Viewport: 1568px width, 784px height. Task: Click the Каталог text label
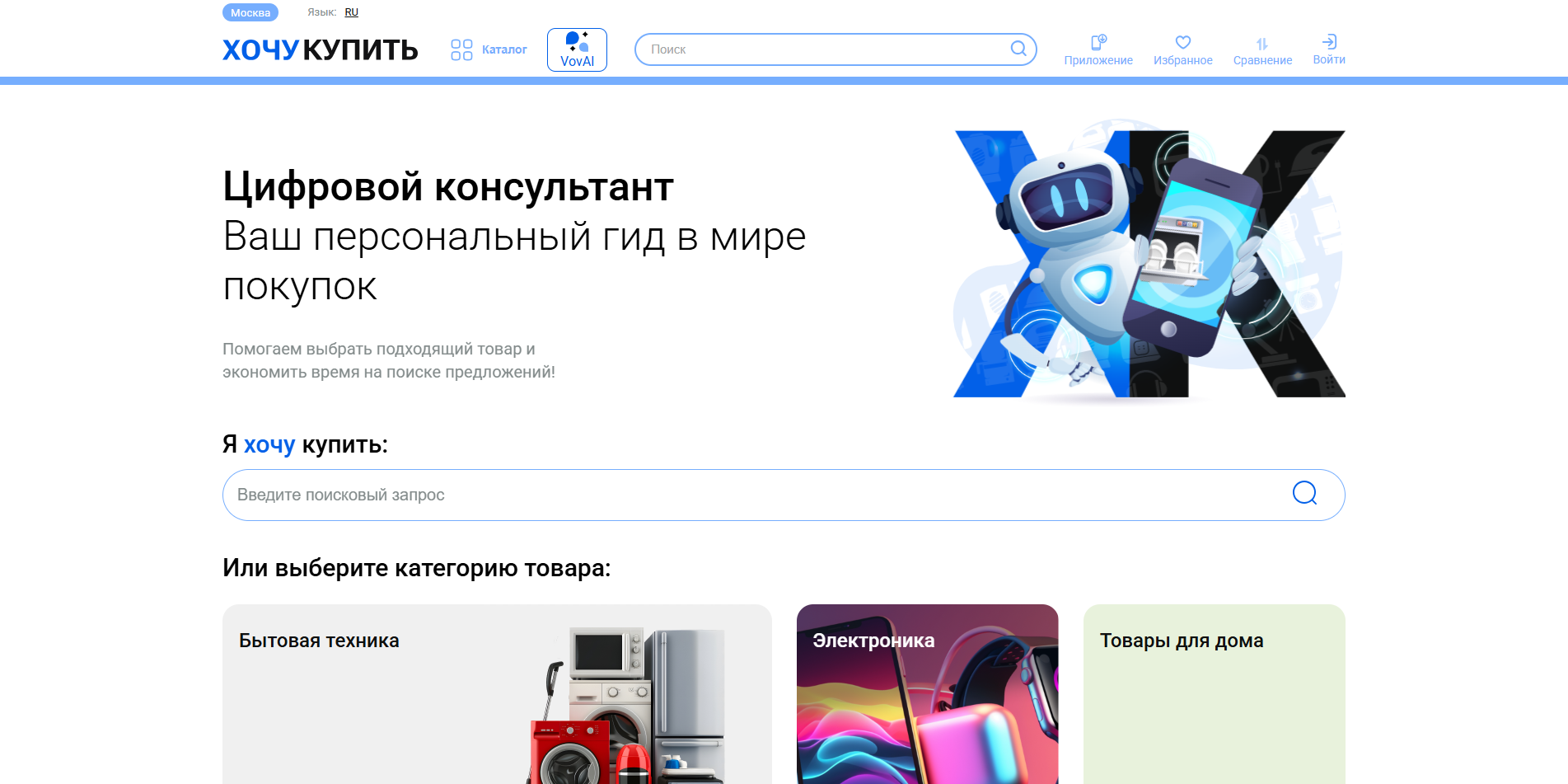coord(504,49)
